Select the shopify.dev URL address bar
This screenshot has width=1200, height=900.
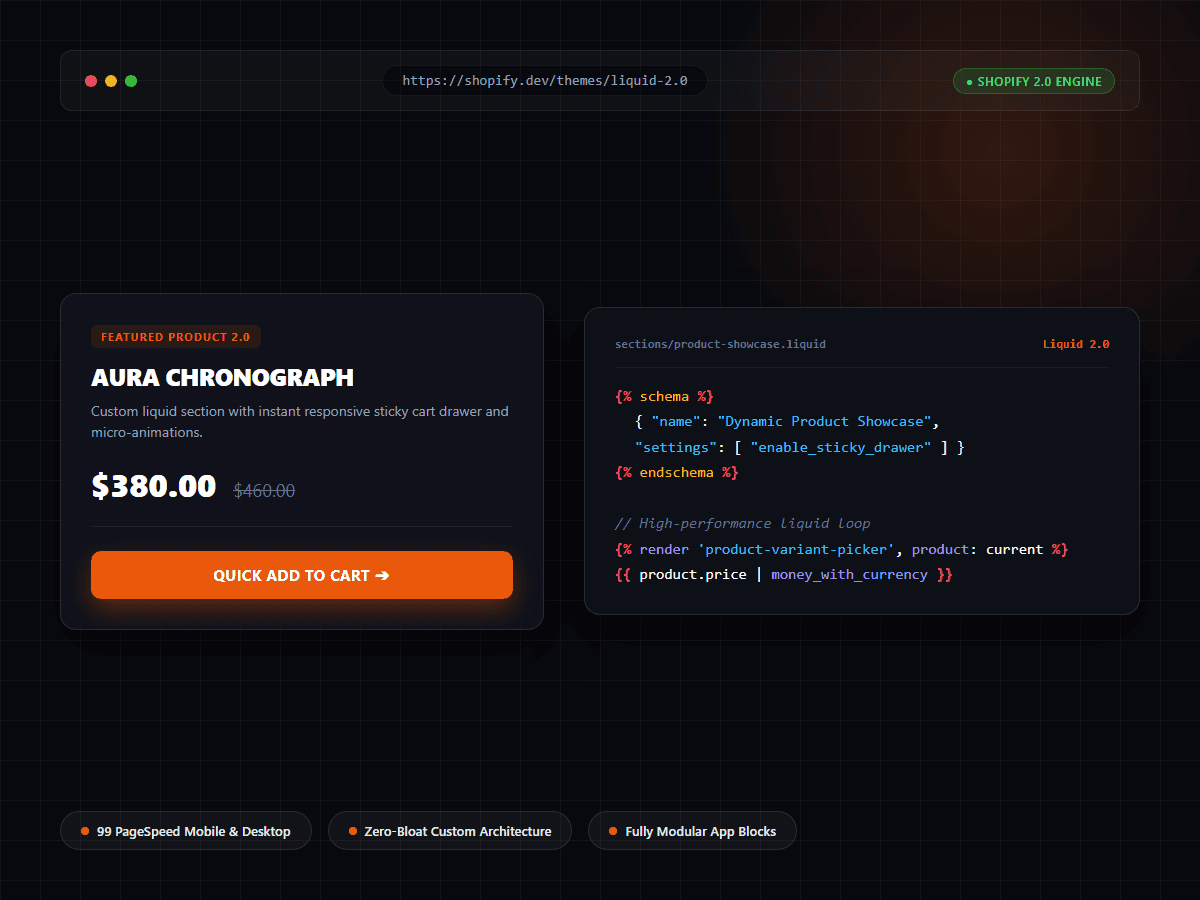[x=545, y=81]
